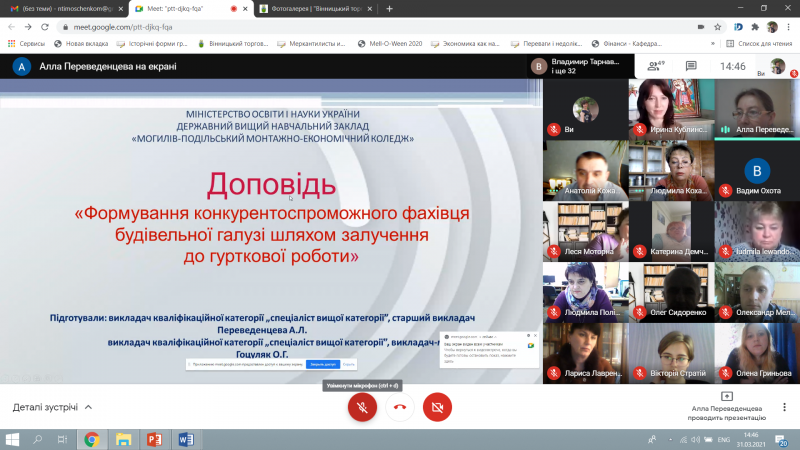Viewport: 800px width, 450px height.
Task: Bookmark this page with the star icon
Action: (x=717, y=27)
